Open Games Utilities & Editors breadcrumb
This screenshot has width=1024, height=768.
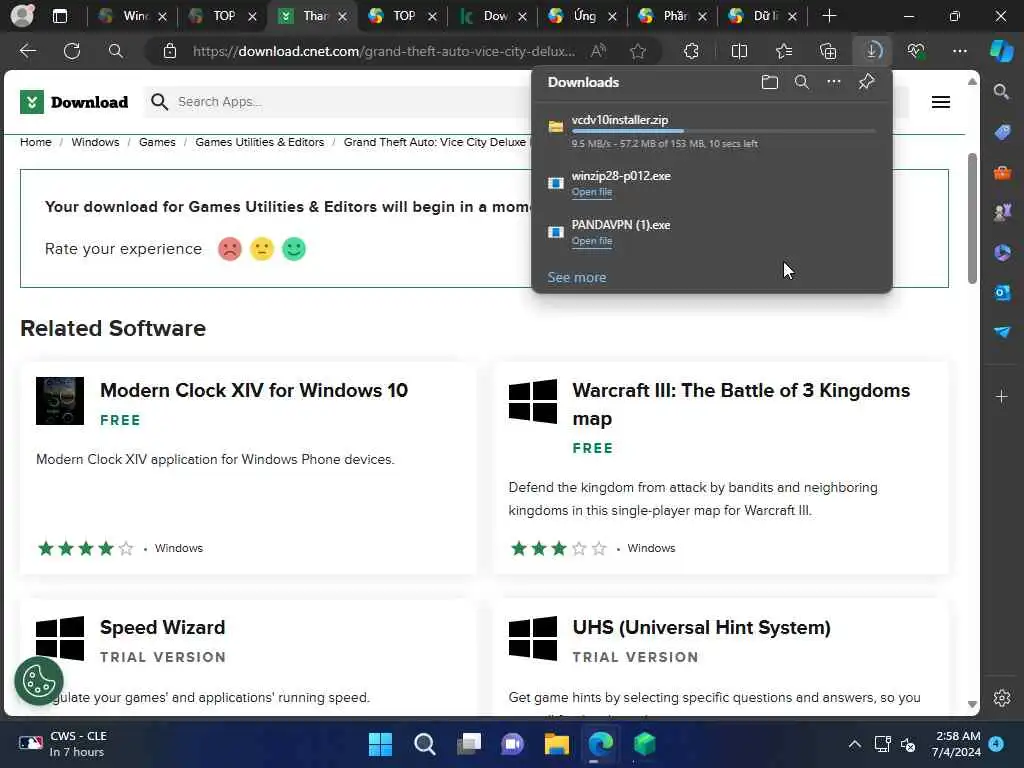[259, 142]
